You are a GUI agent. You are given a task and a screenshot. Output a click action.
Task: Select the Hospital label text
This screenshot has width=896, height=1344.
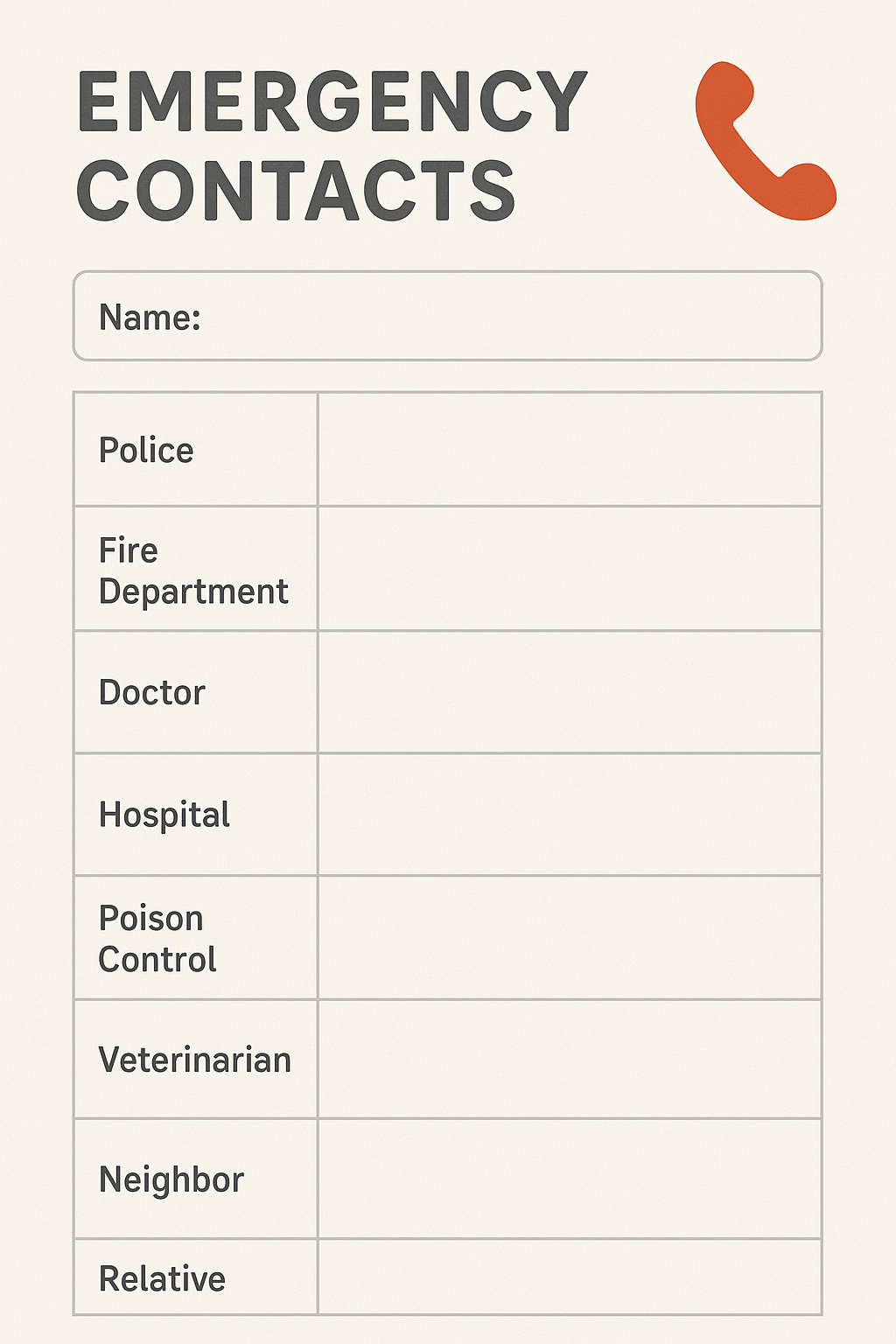(164, 815)
